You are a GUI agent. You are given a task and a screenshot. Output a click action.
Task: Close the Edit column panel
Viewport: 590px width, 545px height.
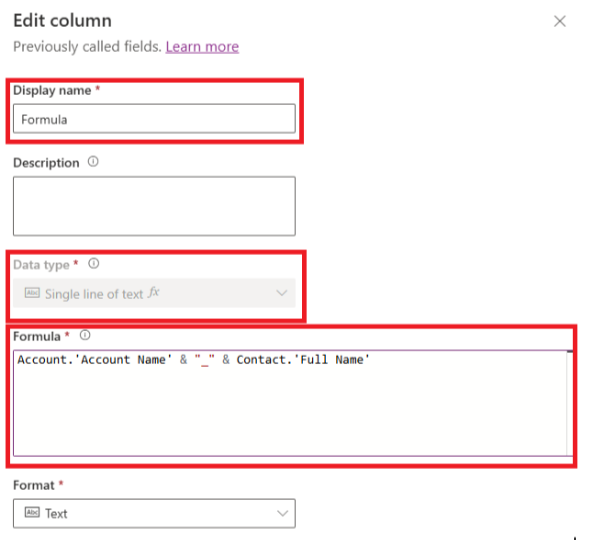[x=560, y=21]
